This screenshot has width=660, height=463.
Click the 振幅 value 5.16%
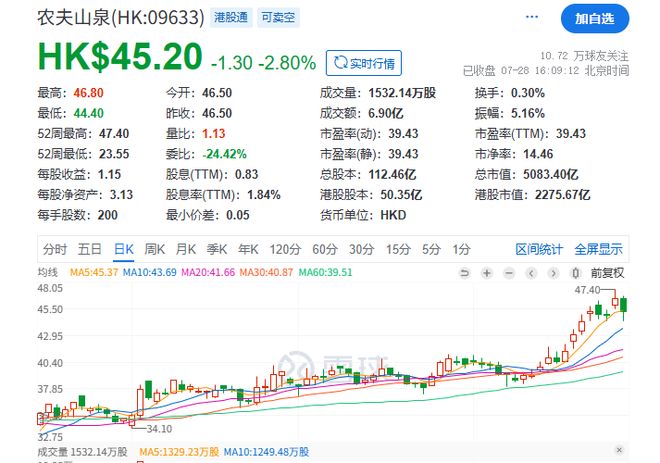(x=528, y=113)
